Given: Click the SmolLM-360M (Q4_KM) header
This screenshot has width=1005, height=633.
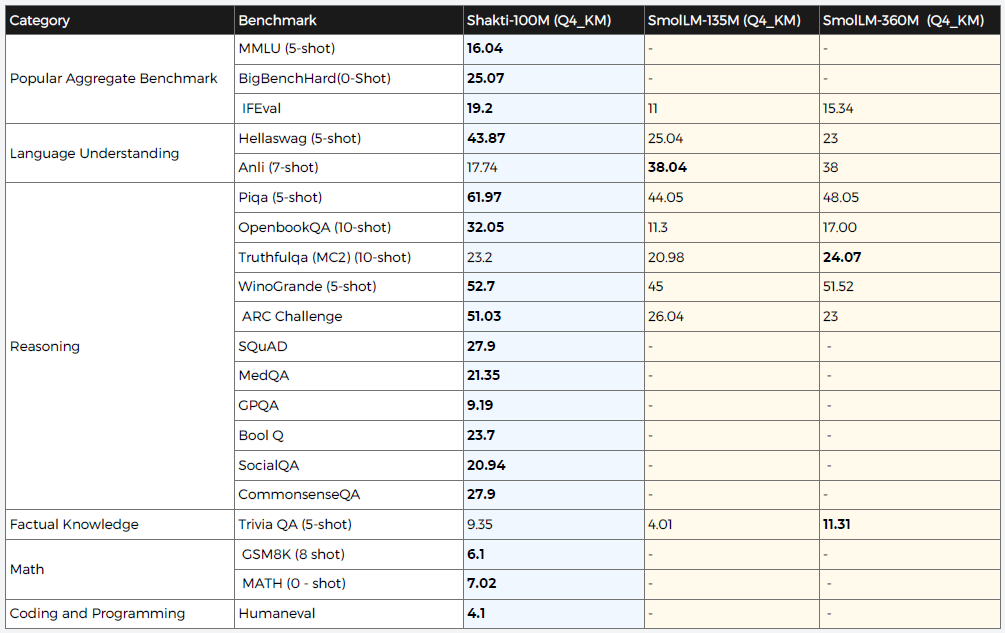Looking at the screenshot, I should click(903, 20).
